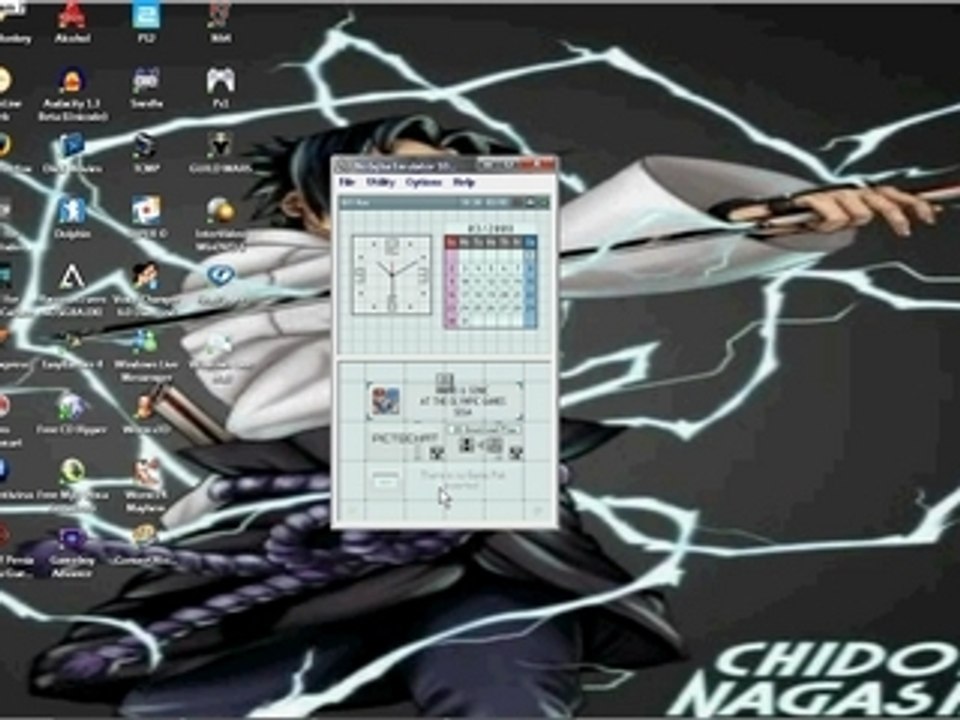Open the Audacity 1.3 Beta desktop icon
This screenshot has height=720, width=960.
coord(72,94)
